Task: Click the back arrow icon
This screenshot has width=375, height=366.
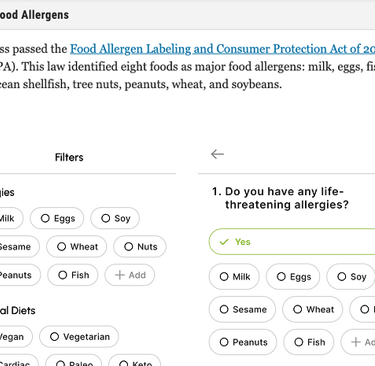Action: [x=217, y=154]
